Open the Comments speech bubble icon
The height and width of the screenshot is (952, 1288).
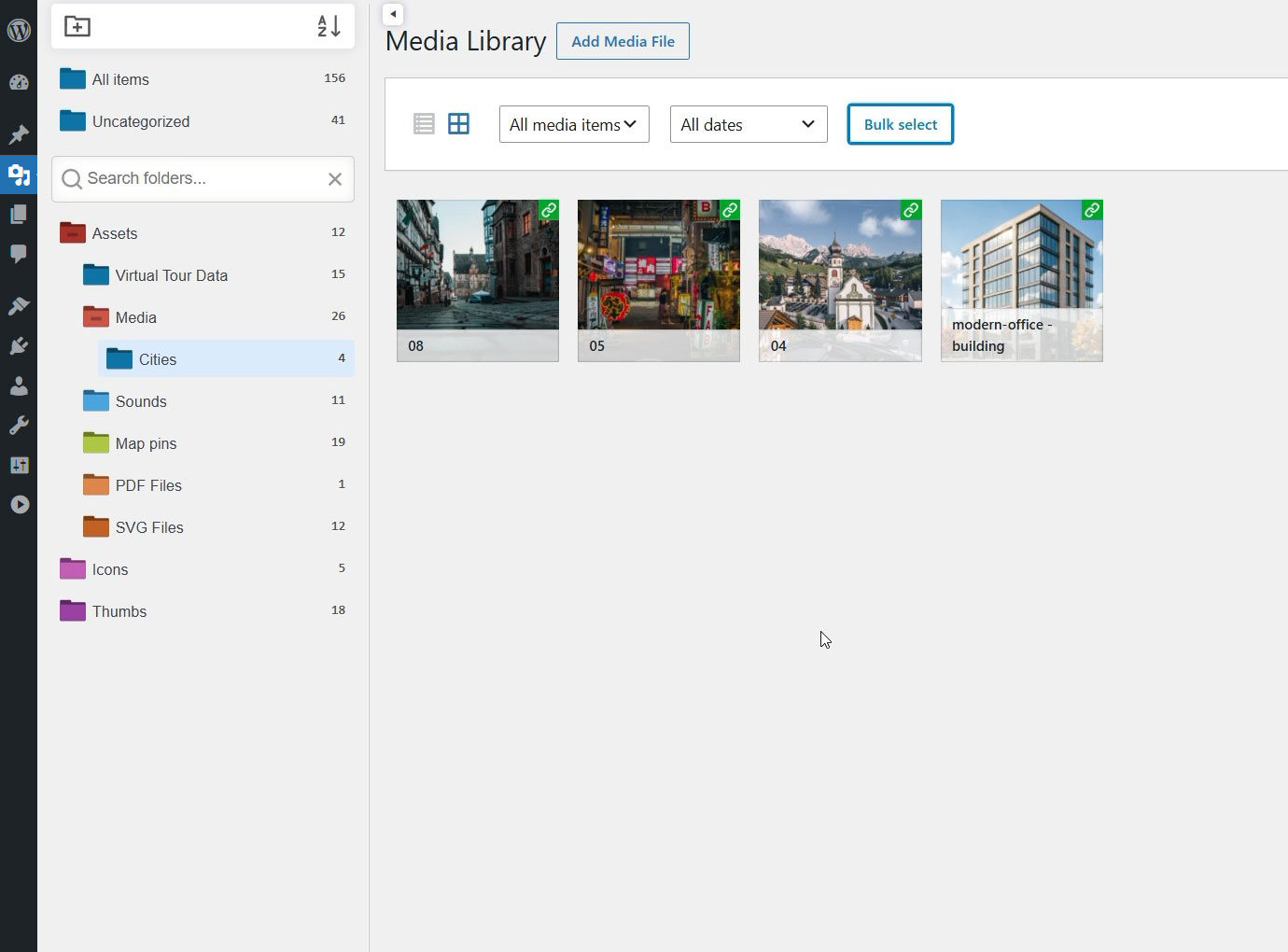click(19, 254)
